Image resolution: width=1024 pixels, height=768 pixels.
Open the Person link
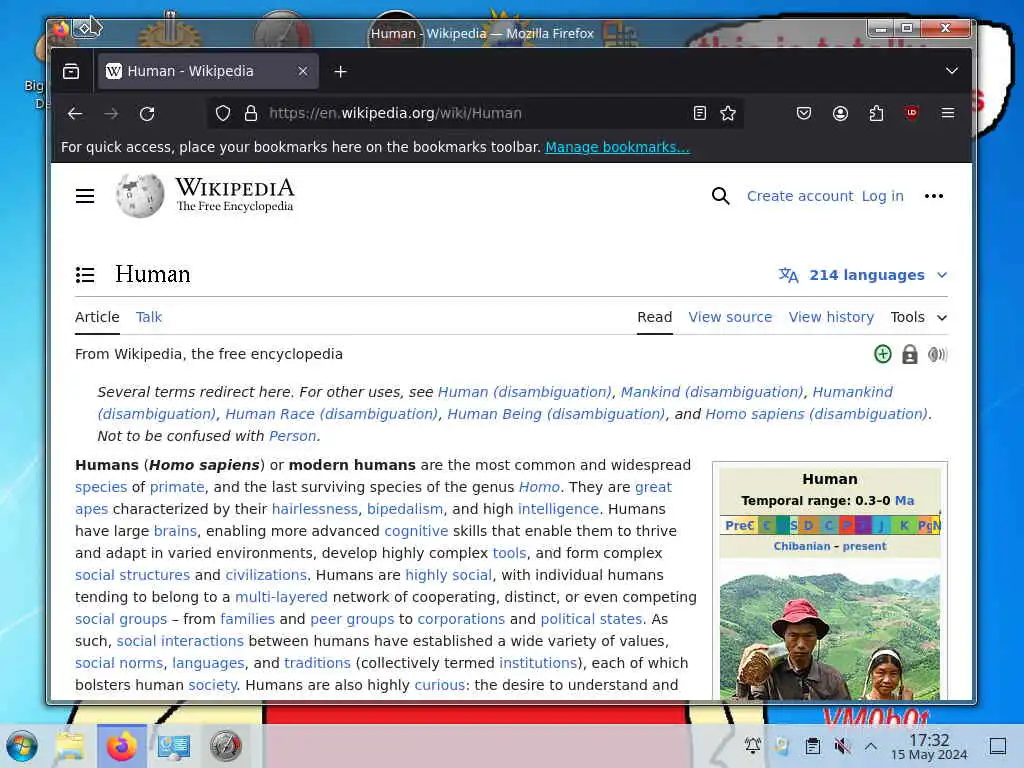pyautogui.click(x=293, y=436)
